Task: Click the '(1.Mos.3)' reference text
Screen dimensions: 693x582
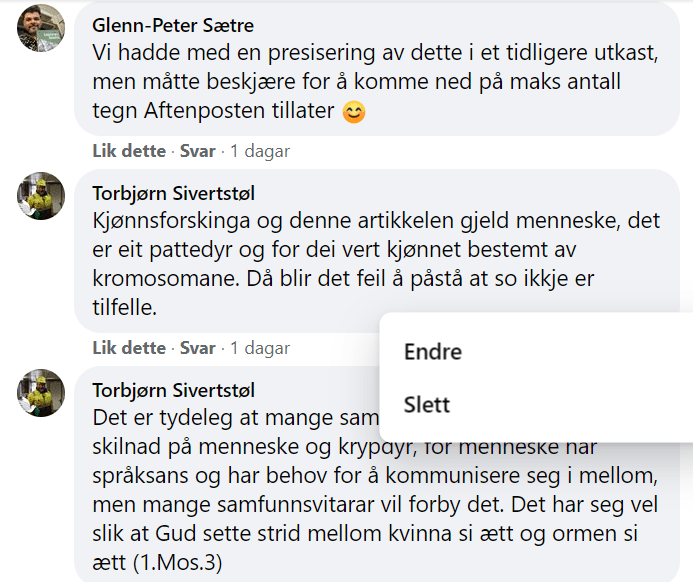Action: 176,563
